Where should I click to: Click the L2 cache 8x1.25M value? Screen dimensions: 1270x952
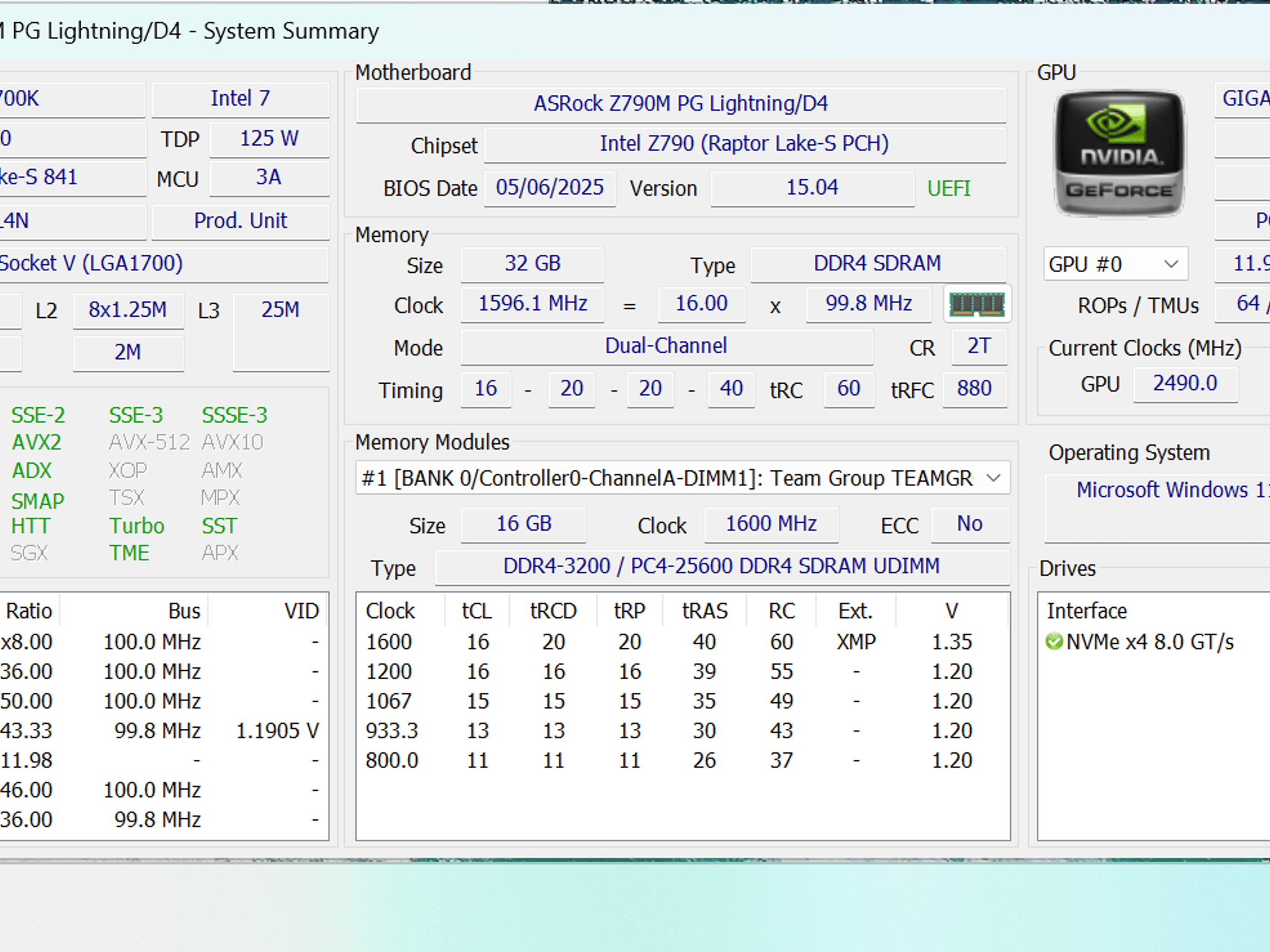point(128,310)
